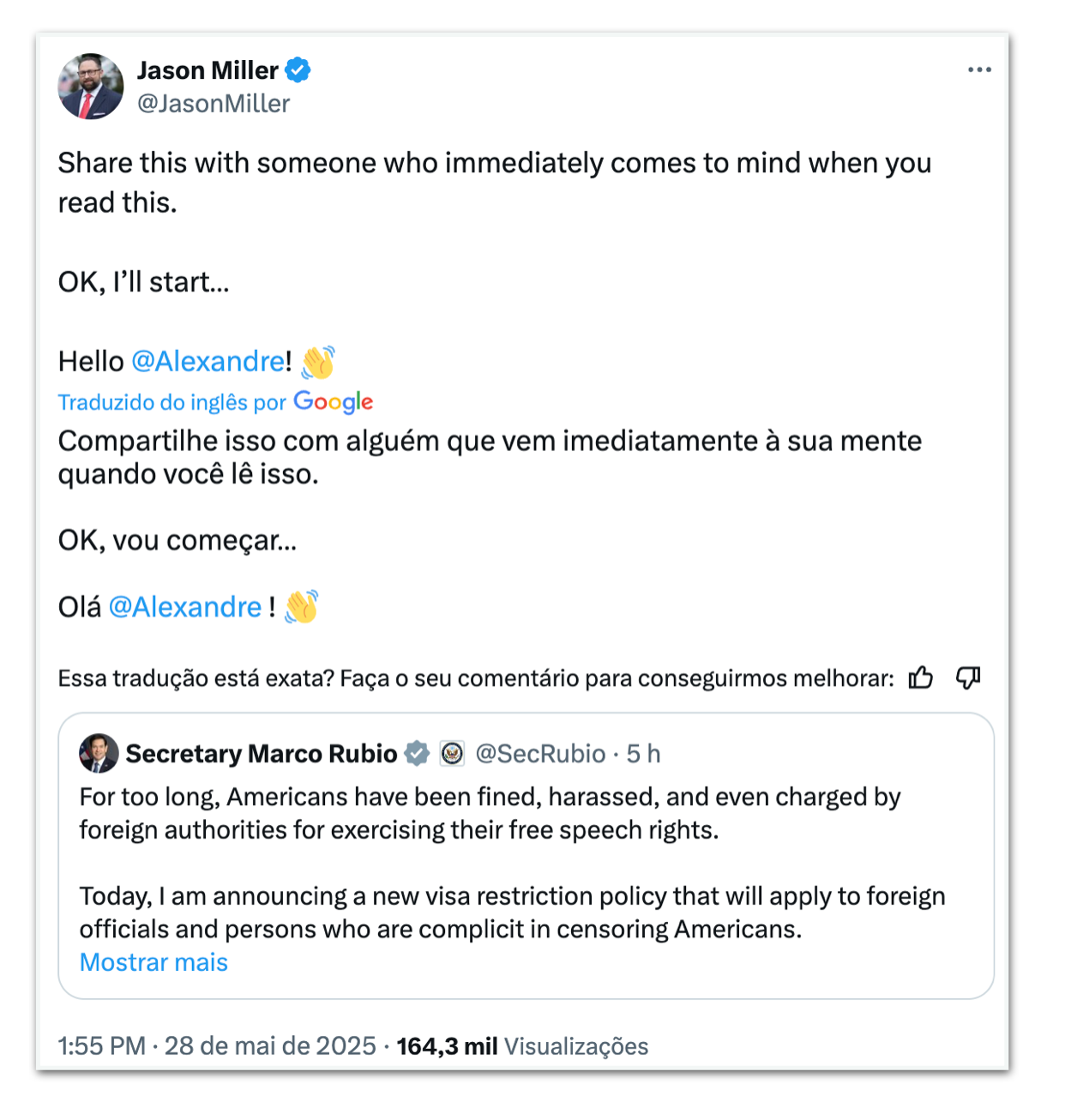Click the State Department seal affiliation icon

coord(452,754)
